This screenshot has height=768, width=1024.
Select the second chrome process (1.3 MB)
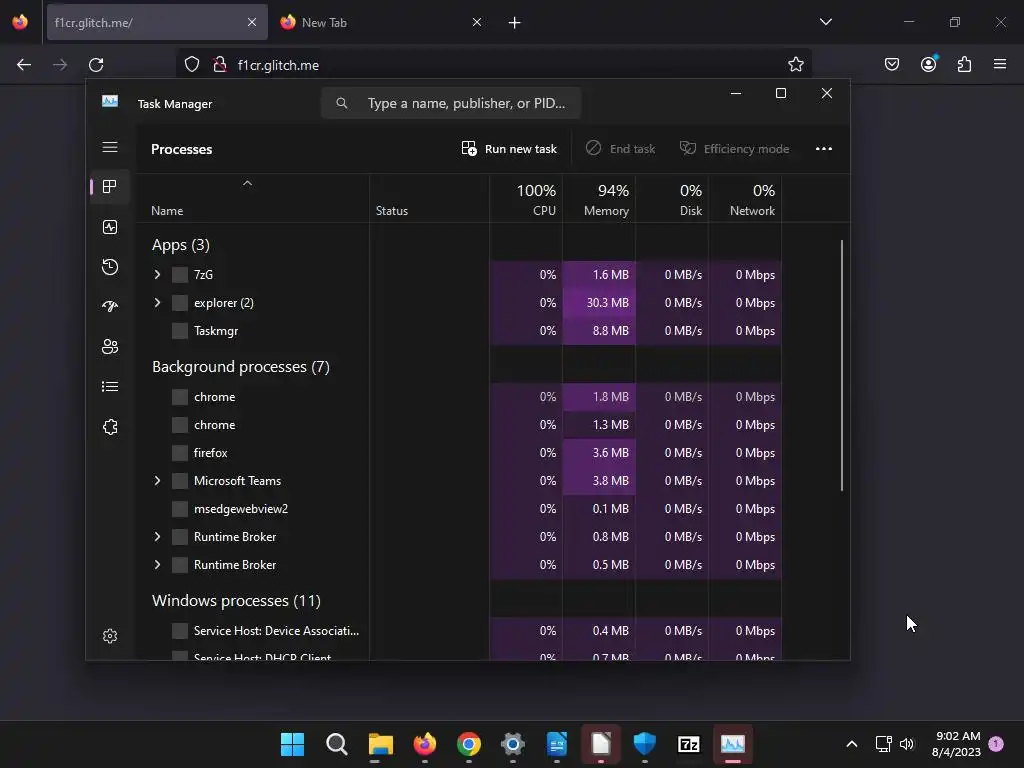[458, 424]
